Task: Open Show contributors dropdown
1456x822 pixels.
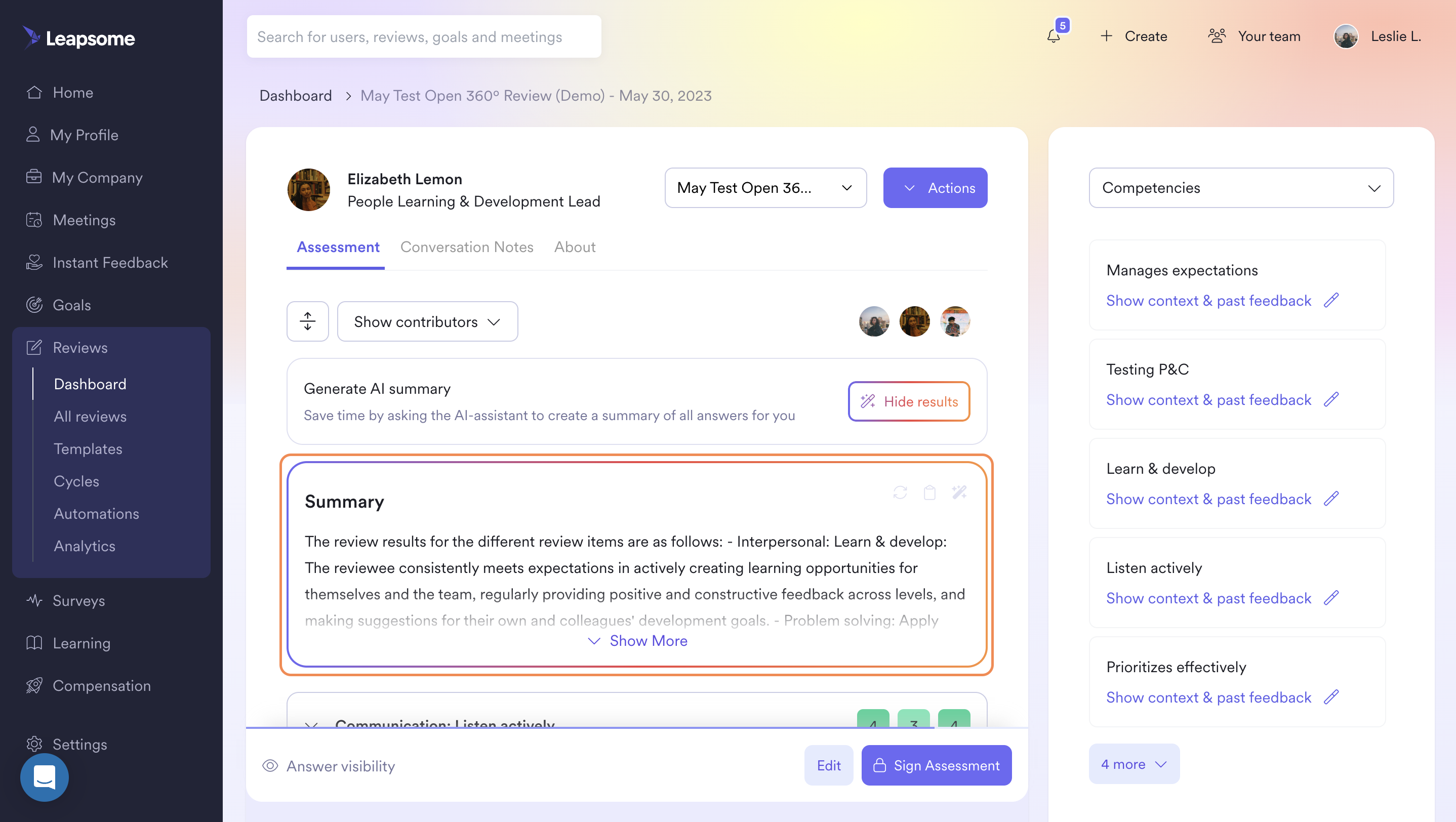Action: coord(427,321)
